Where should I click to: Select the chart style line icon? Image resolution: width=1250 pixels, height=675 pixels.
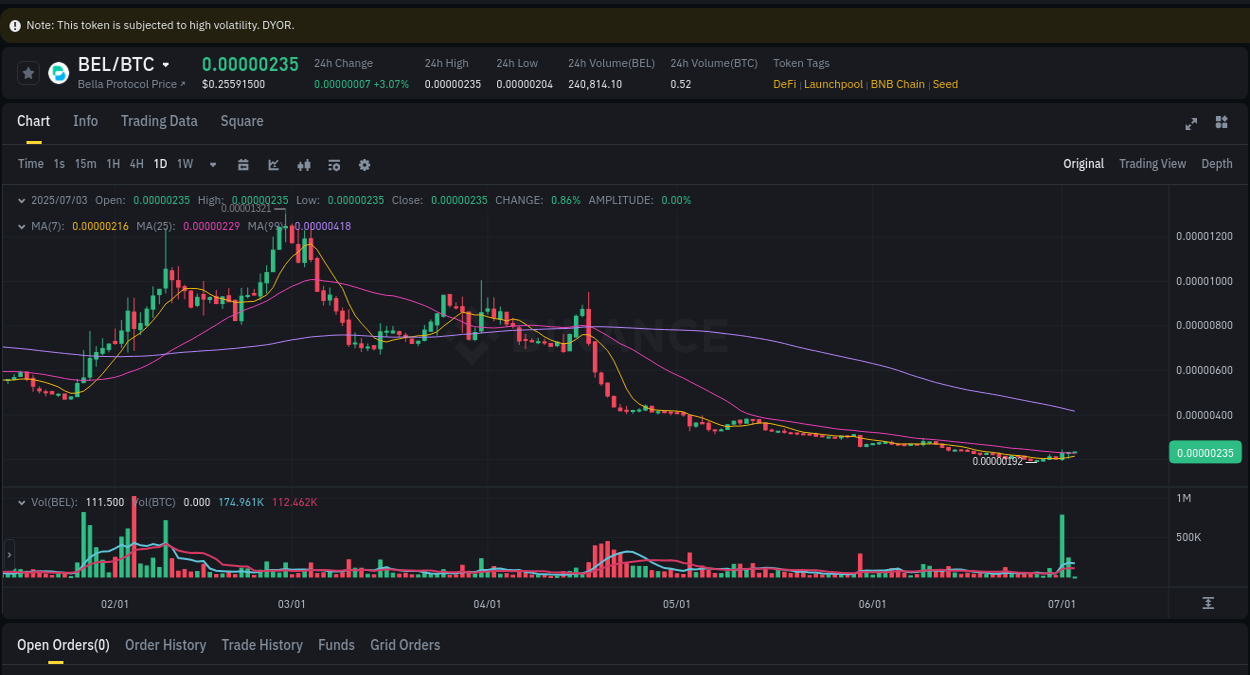(273, 164)
